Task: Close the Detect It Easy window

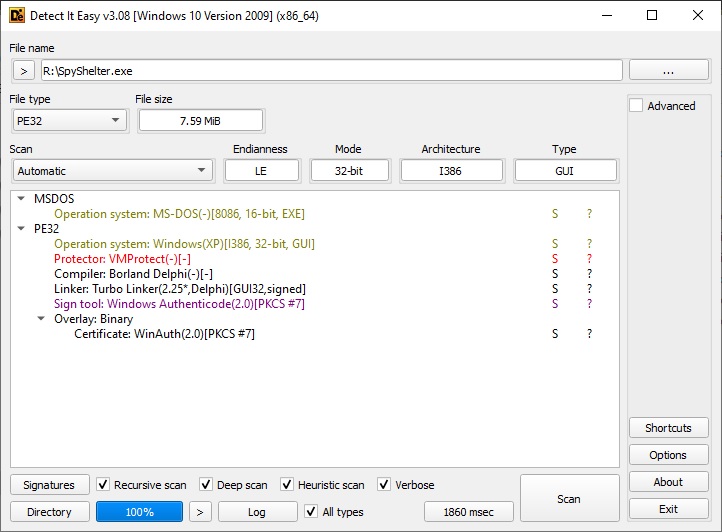Action: tap(698, 15)
